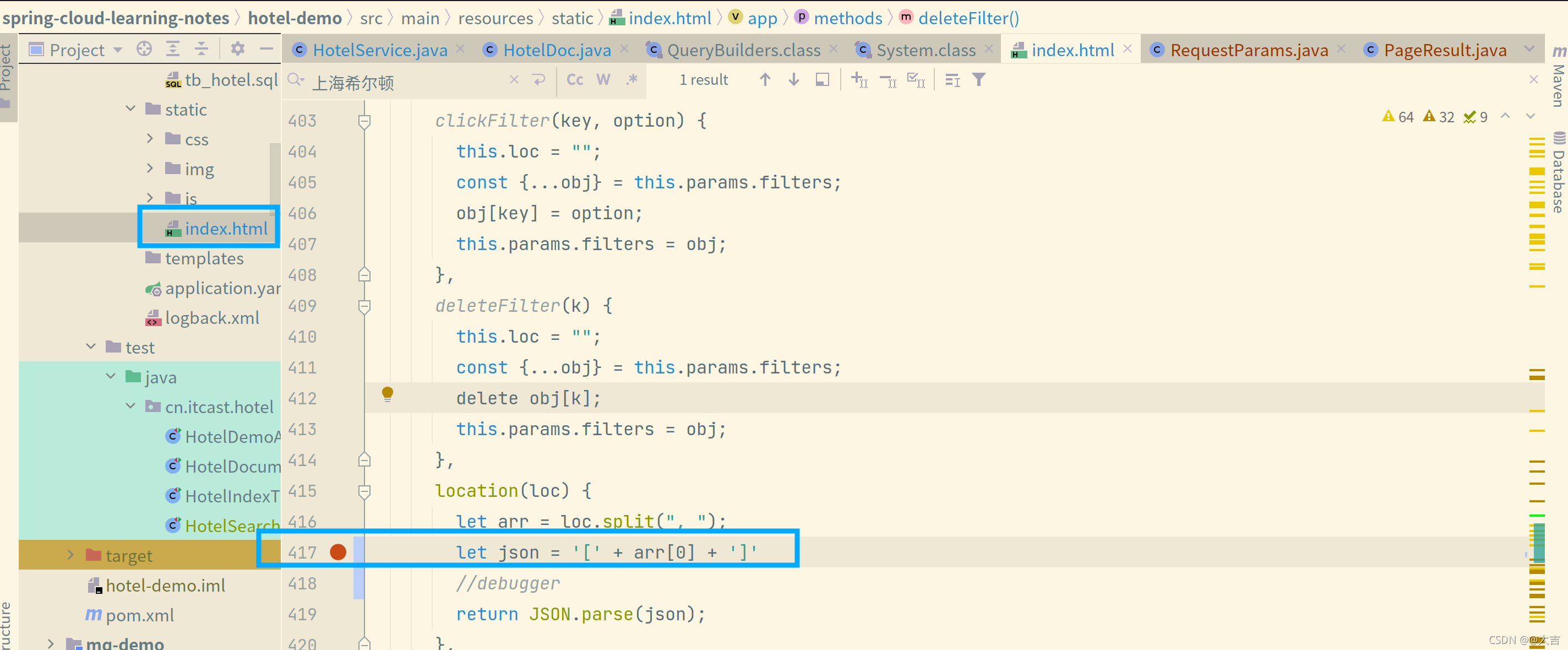Expand the css folder

[150, 138]
